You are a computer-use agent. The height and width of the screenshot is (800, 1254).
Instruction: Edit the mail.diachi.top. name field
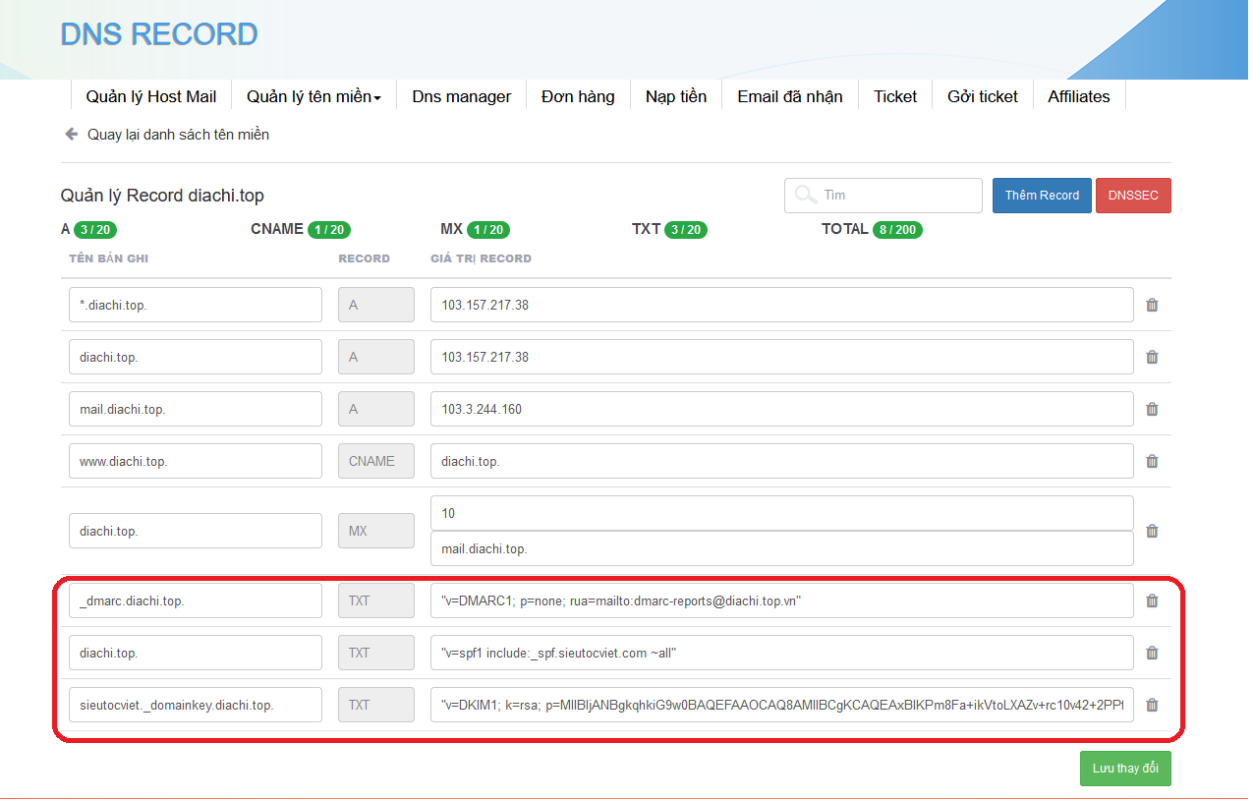(x=195, y=409)
